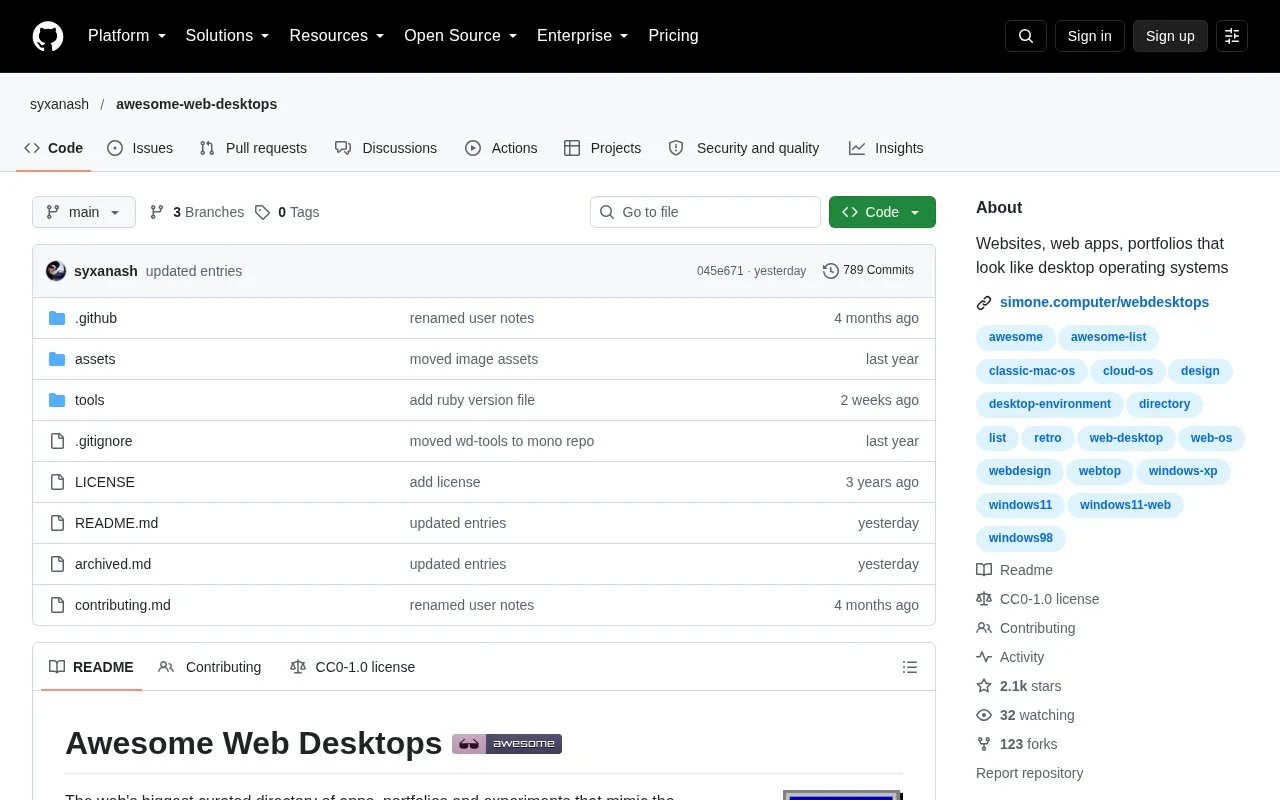Click the GitHub logo icon
This screenshot has height=800, width=1280.
48,36
